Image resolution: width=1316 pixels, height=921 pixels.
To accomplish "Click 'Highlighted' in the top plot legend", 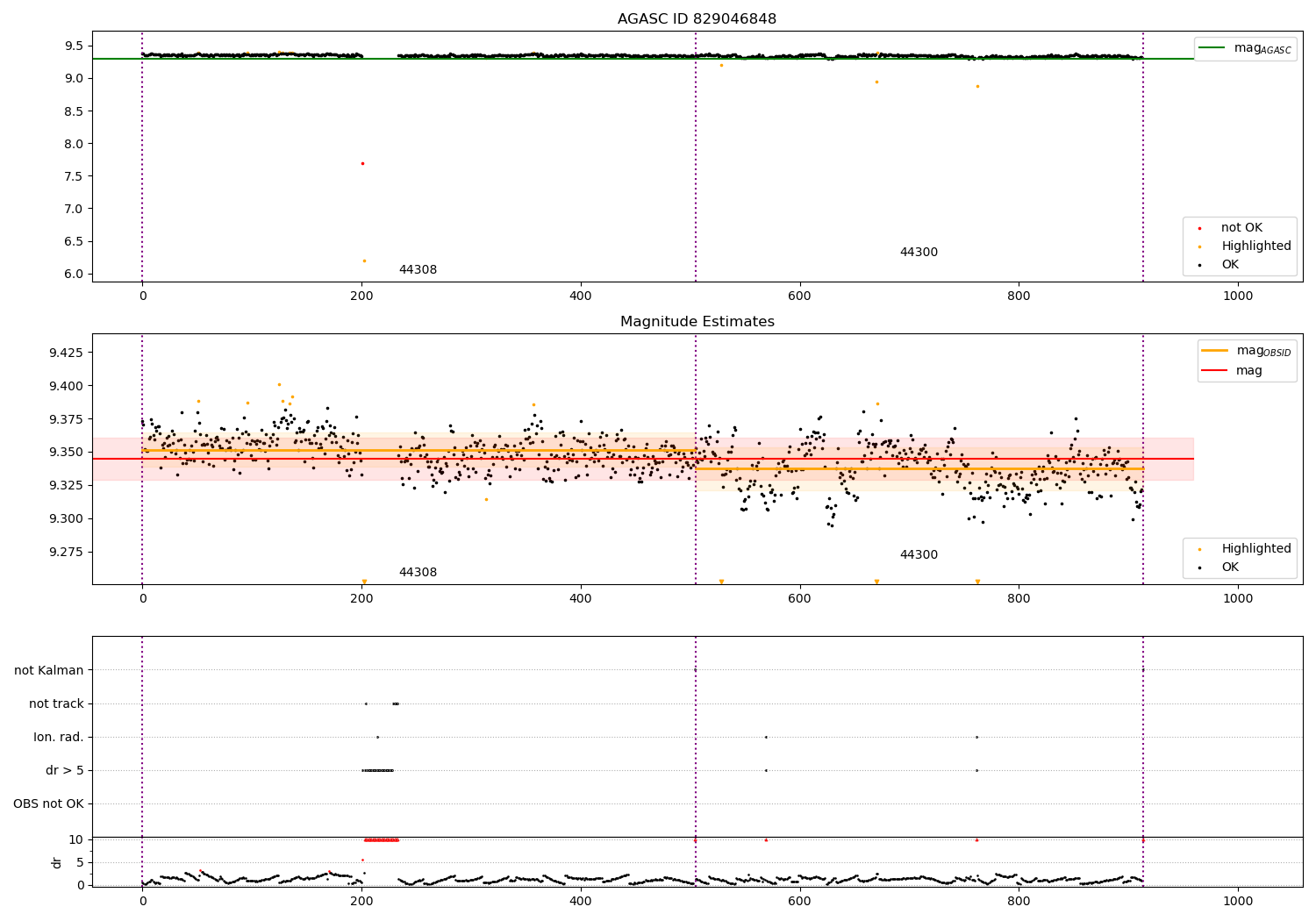I will pyautogui.click(x=1256, y=246).
